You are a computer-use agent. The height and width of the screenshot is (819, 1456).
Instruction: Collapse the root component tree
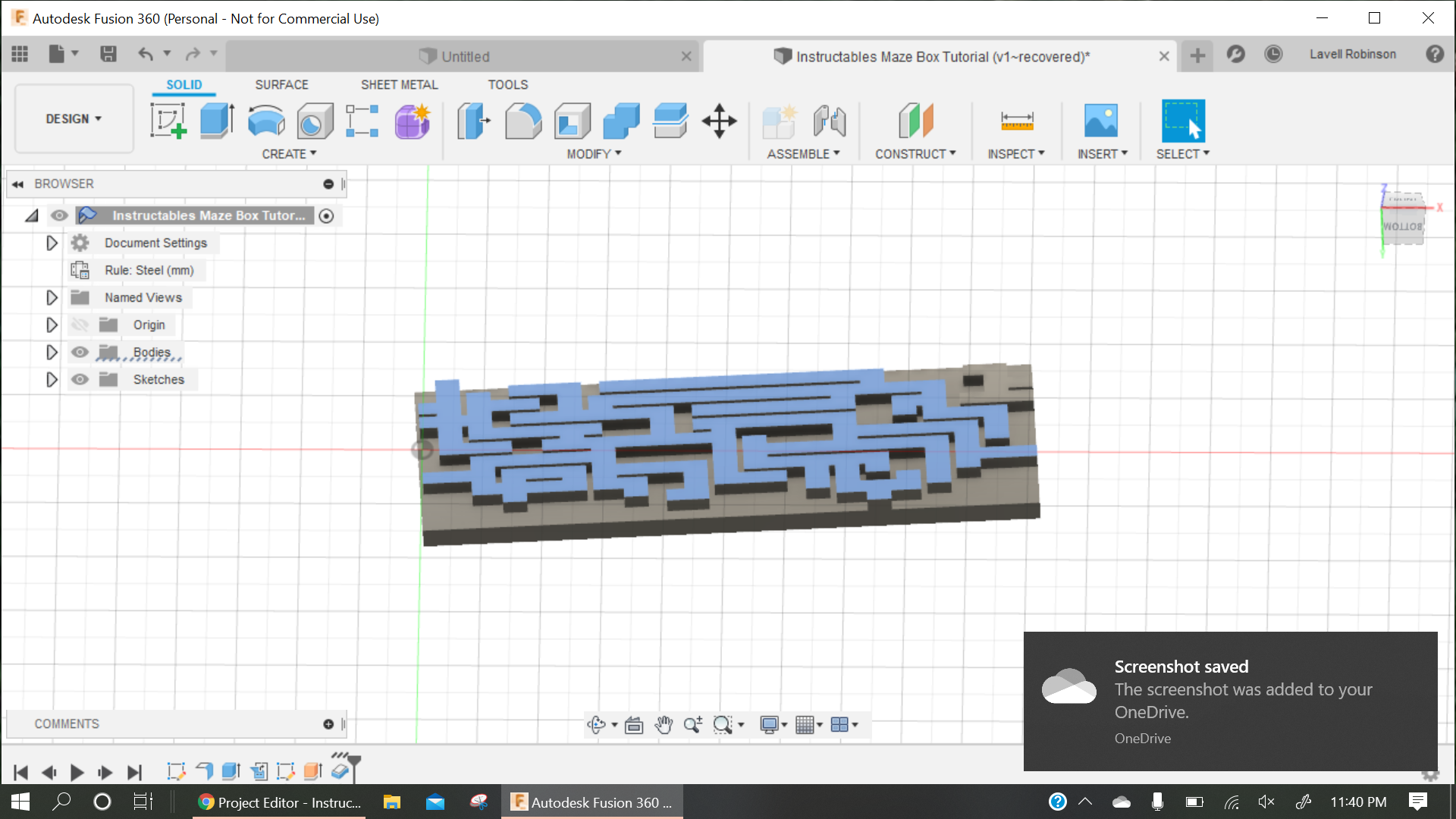[x=32, y=216]
